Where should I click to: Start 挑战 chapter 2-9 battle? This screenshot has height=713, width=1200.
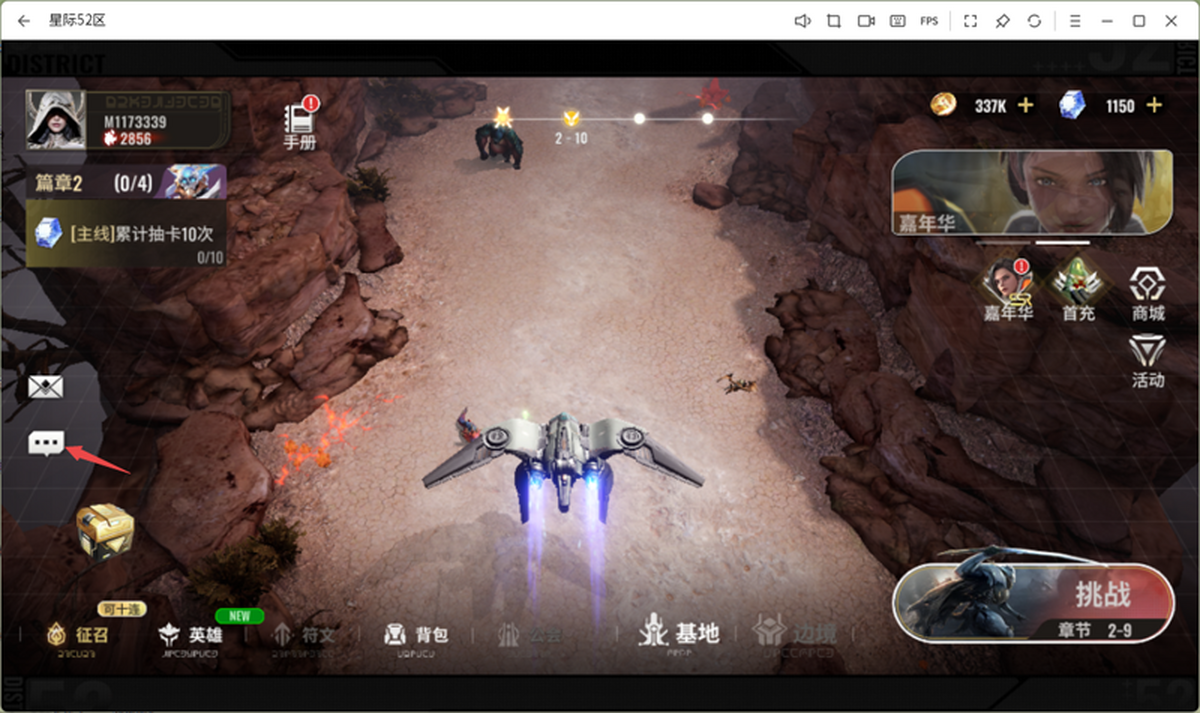[x=1034, y=602]
